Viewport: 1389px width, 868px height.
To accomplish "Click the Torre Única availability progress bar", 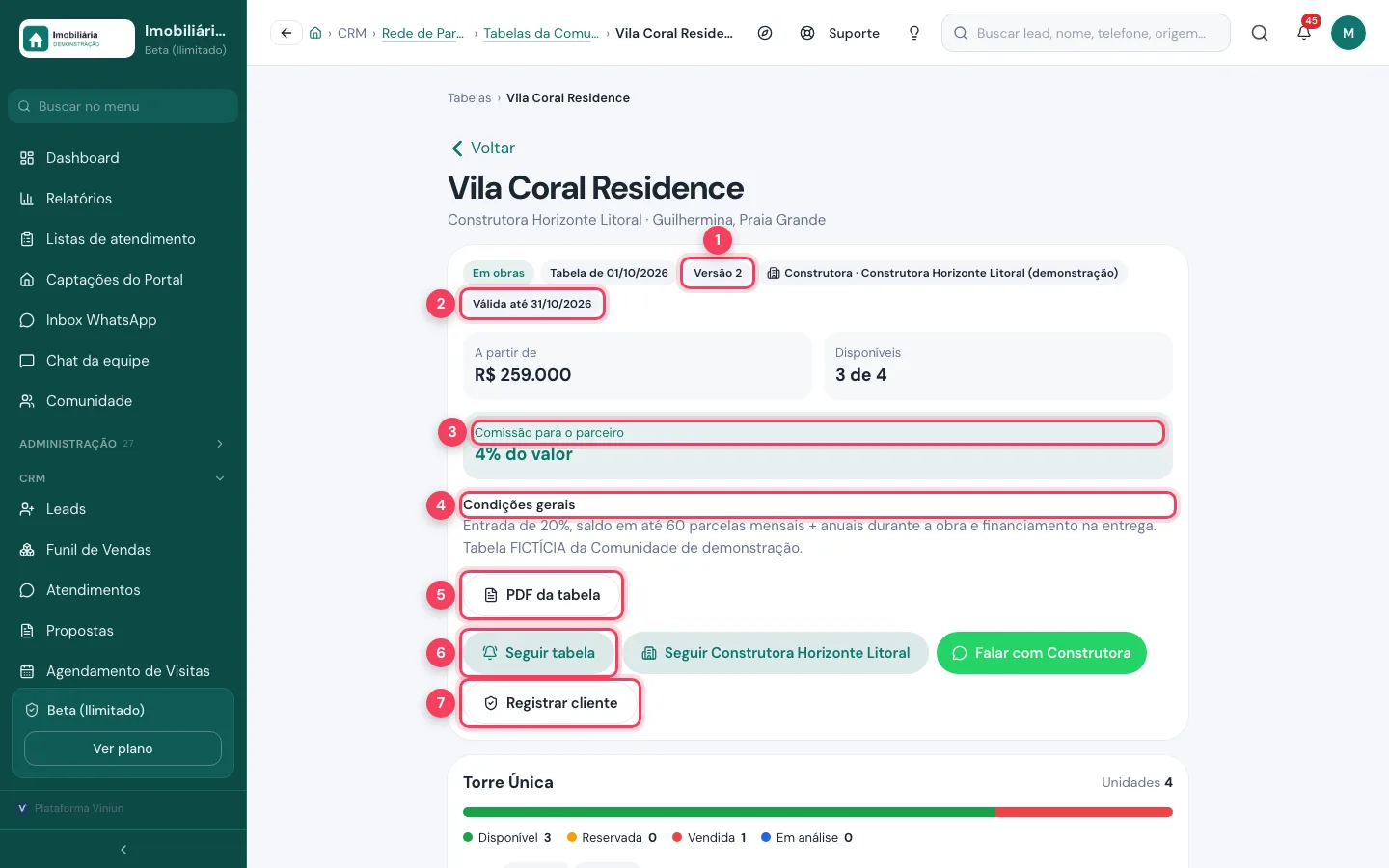I will 818,812.
